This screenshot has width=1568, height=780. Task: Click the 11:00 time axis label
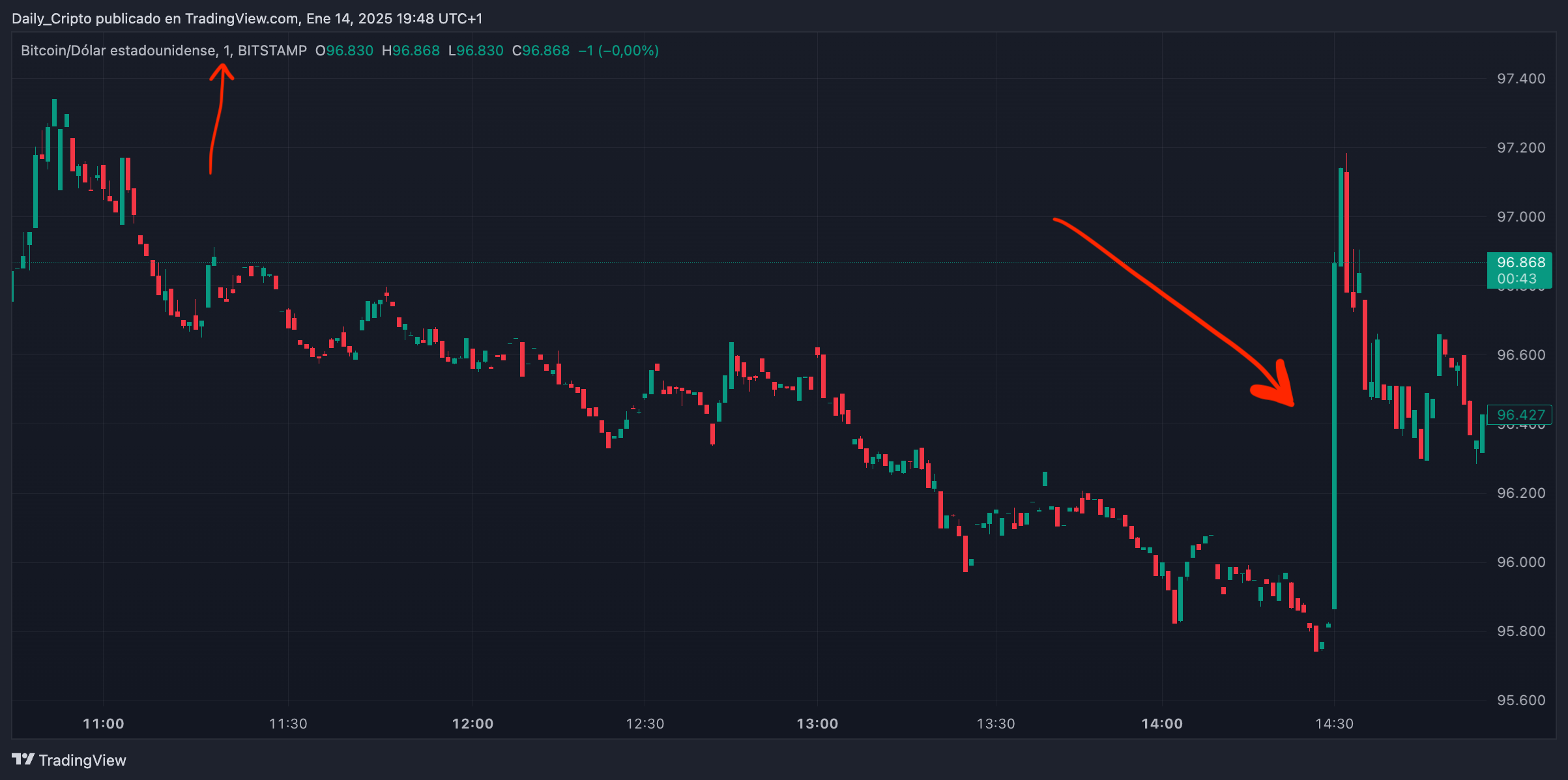click(x=103, y=723)
